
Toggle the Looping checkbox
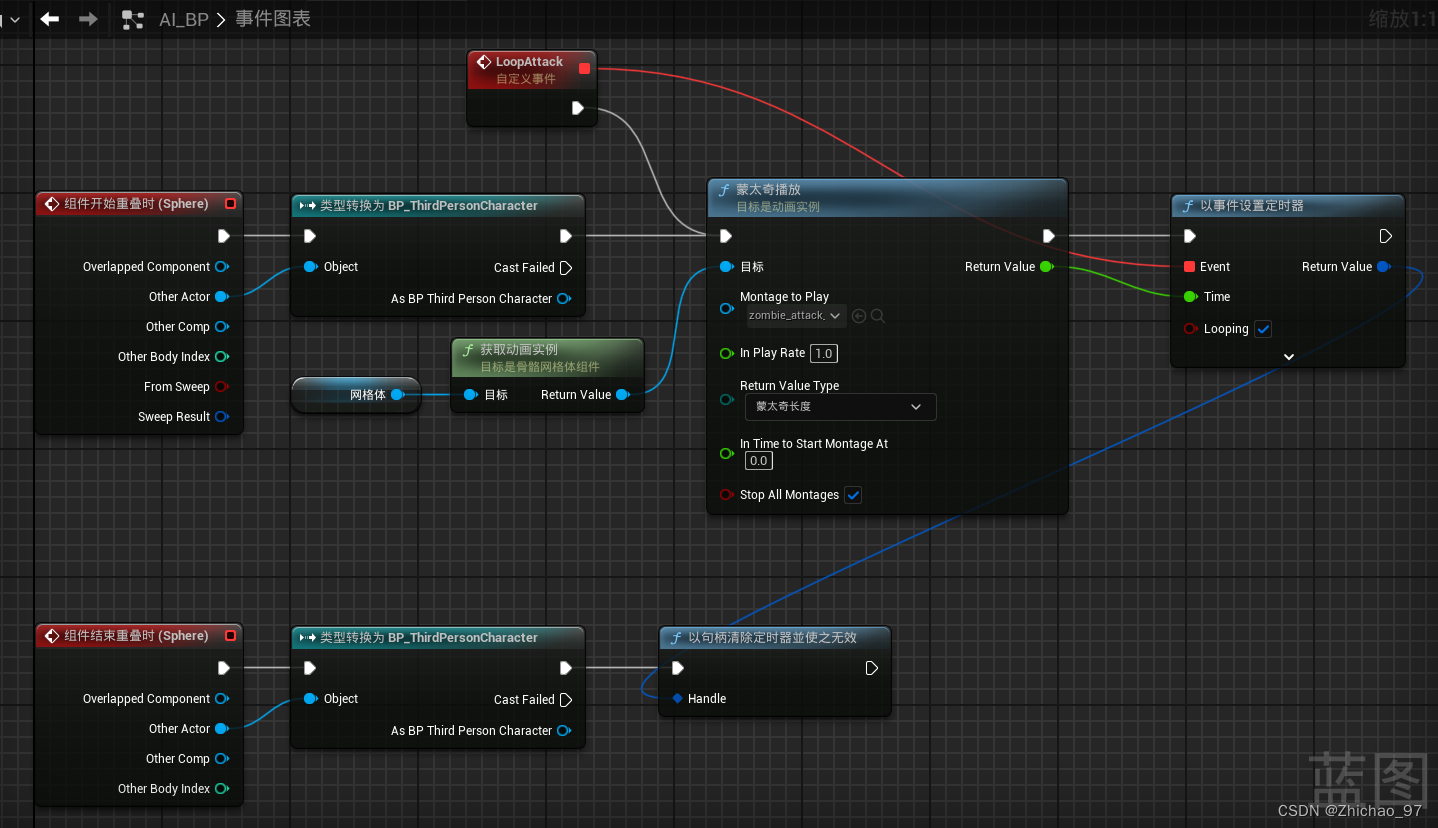pyautogui.click(x=1263, y=329)
